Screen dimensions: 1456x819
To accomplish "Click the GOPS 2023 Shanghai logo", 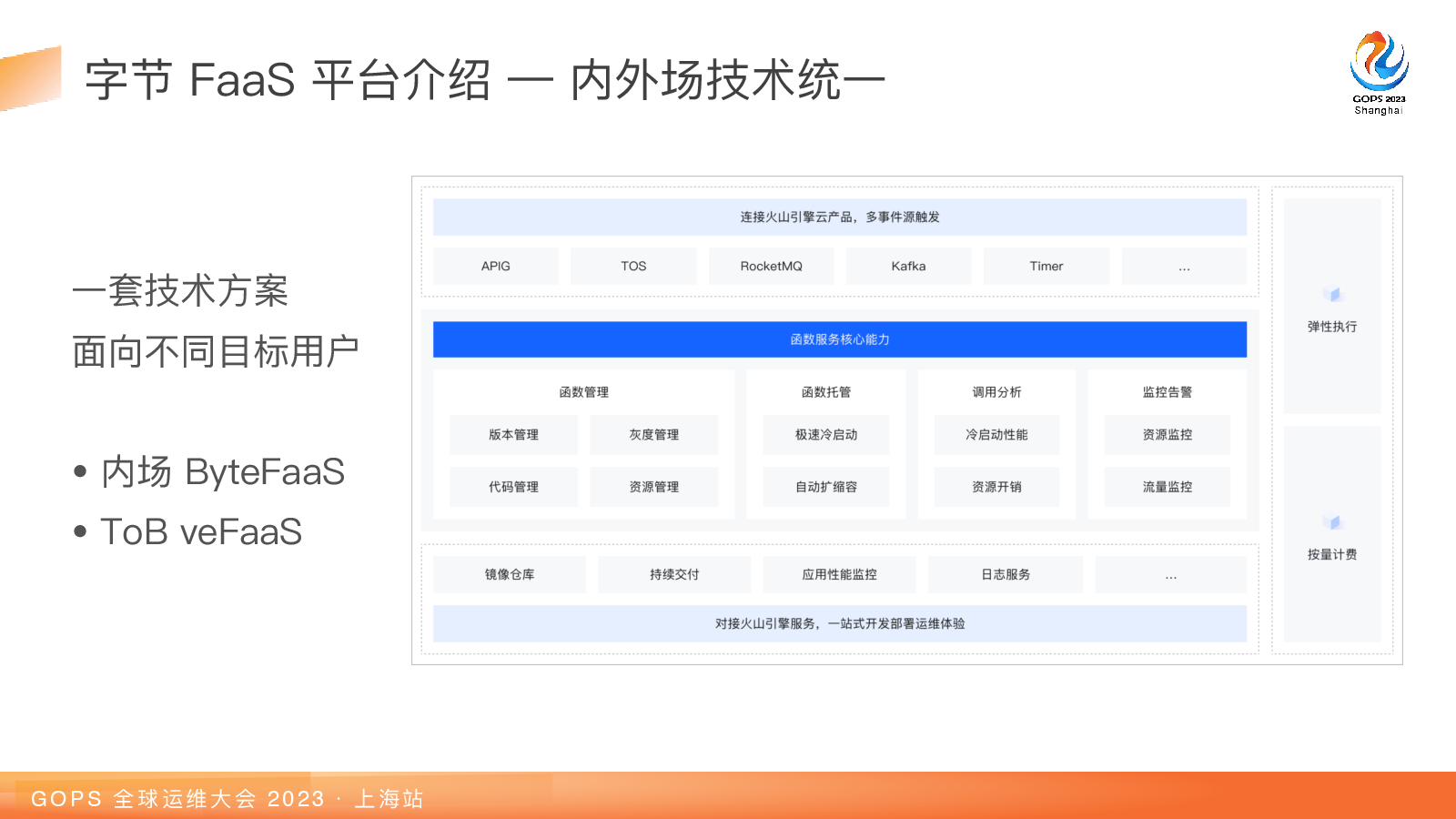I will (x=1379, y=73).
